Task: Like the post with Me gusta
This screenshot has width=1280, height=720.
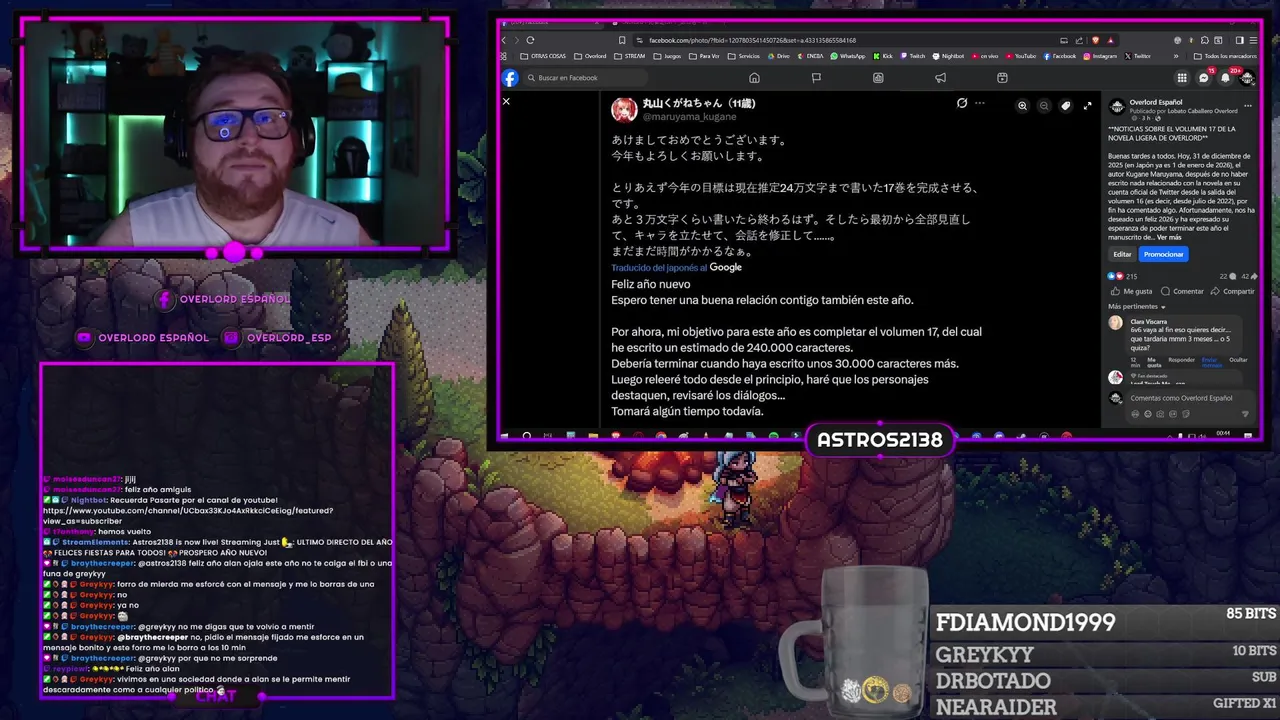Action: [1132, 291]
